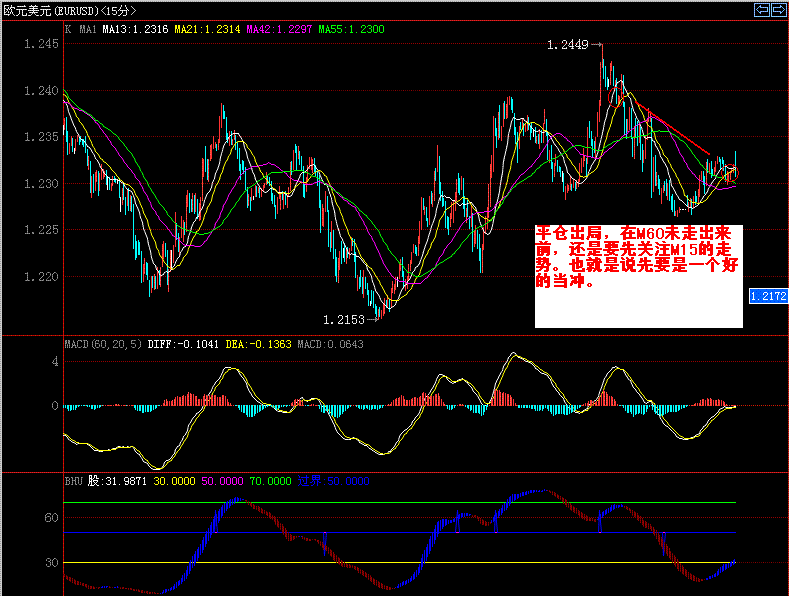
Task: Click the MACD axis label 0
Action: coord(55,406)
